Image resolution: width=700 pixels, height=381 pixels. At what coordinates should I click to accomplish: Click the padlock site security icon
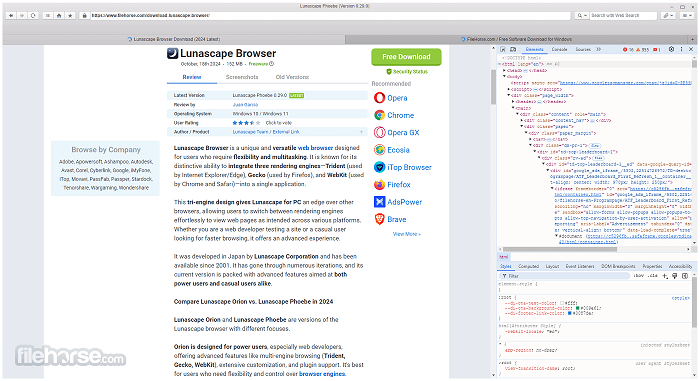pos(84,15)
